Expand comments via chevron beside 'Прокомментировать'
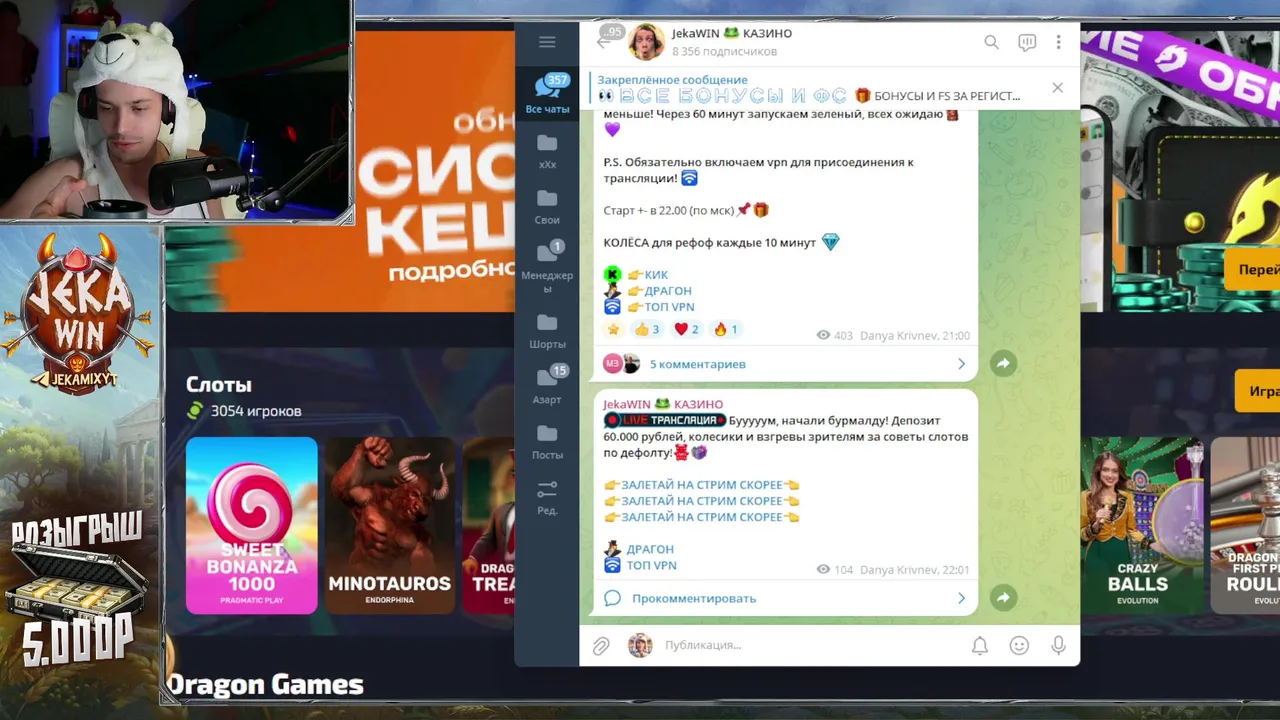 point(961,598)
